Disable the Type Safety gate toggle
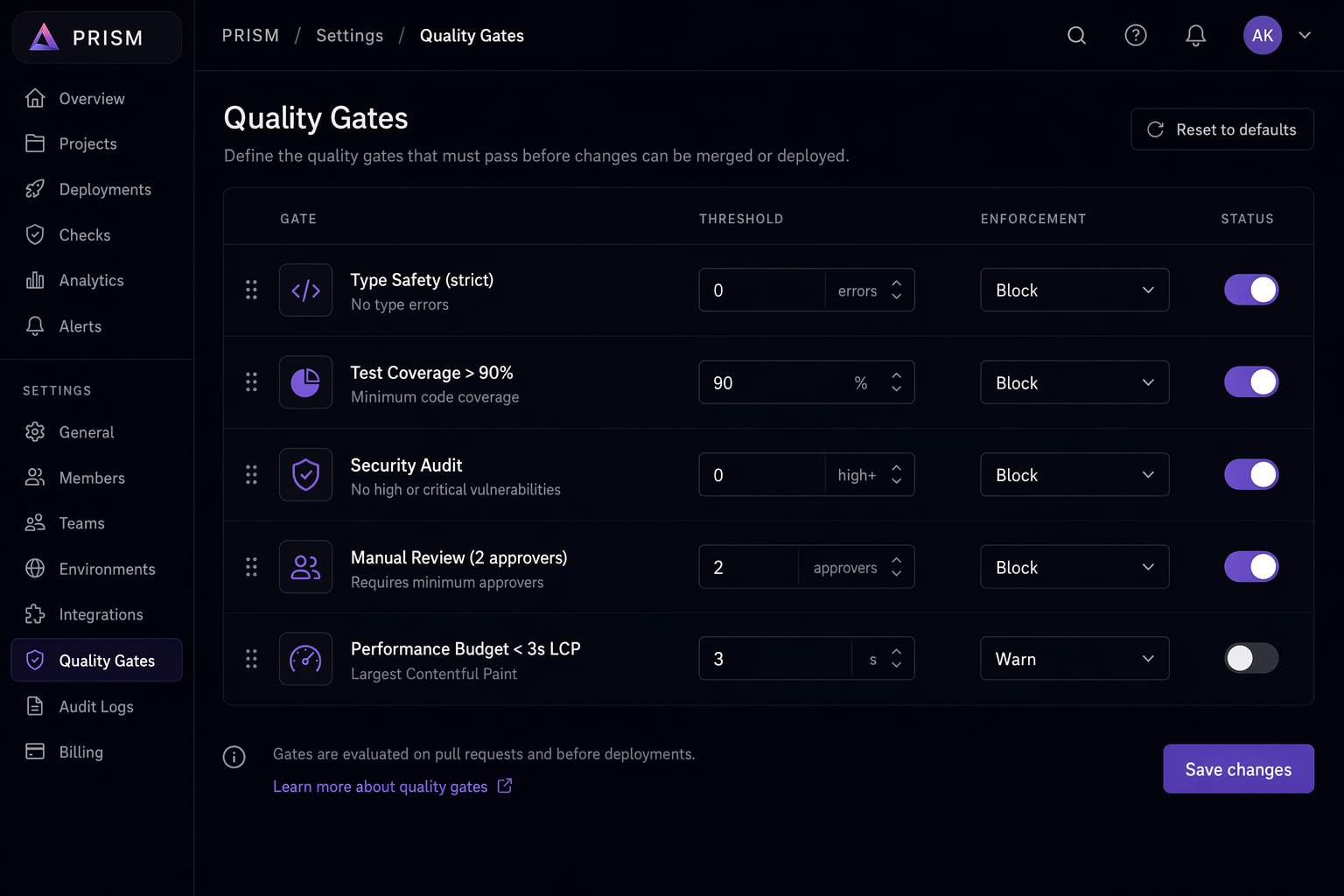1344x896 pixels. pyautogui.click(x=1251, y=290)
